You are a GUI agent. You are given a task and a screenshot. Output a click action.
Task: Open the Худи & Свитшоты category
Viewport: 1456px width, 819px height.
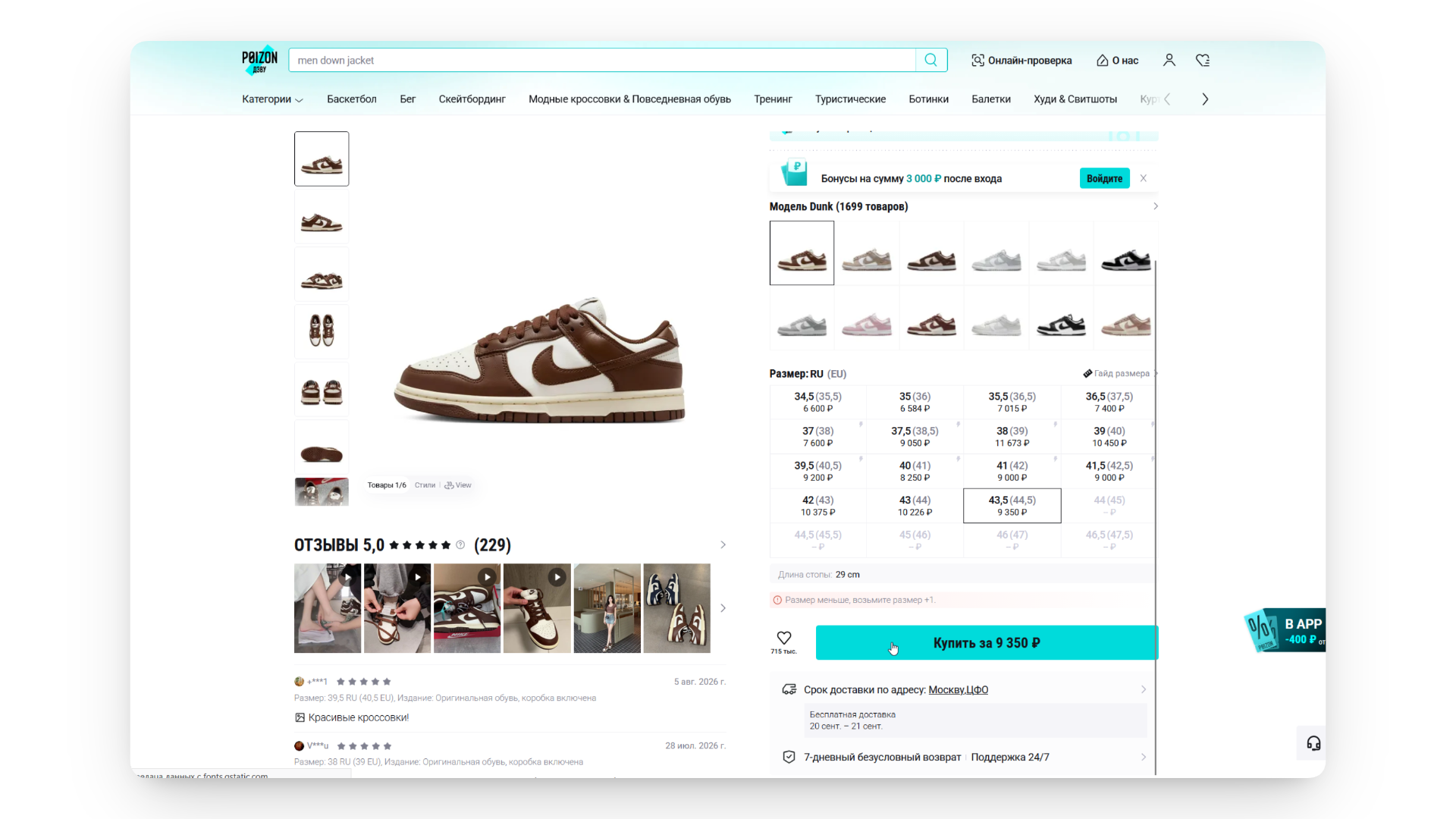click(x=1075, y=99)
